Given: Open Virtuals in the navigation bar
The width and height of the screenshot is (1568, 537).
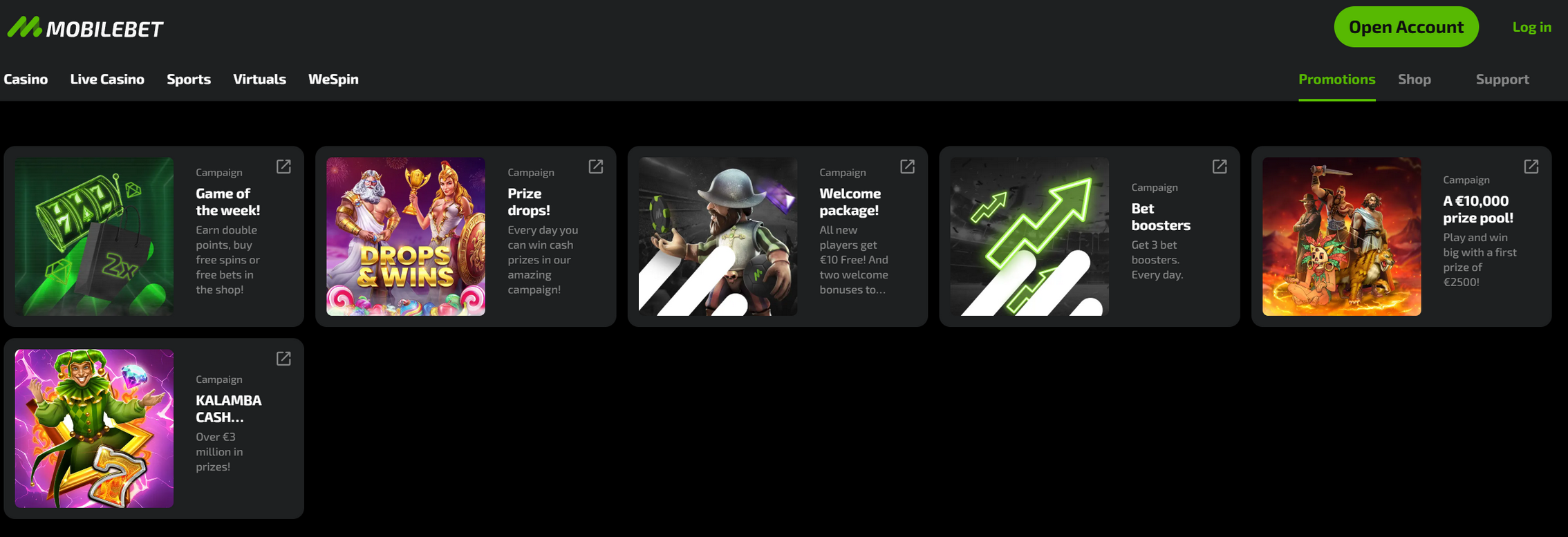Looking at the screenshot, I should click(259, 79).
